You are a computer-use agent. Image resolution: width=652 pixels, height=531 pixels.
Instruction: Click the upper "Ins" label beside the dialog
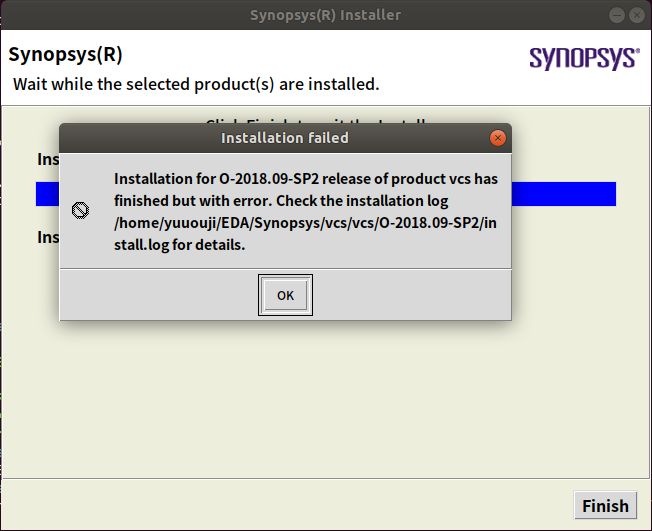click(x=47, y=159)
